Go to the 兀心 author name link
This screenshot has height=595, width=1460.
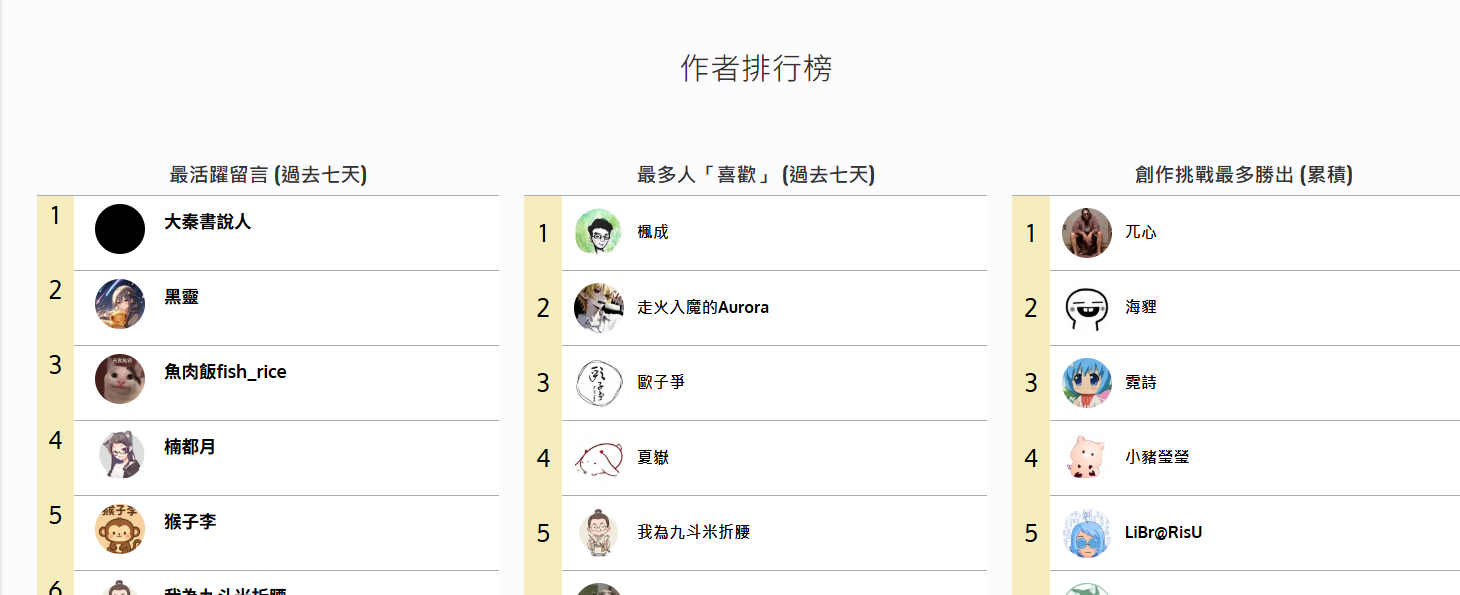[x=1141, y=233]
